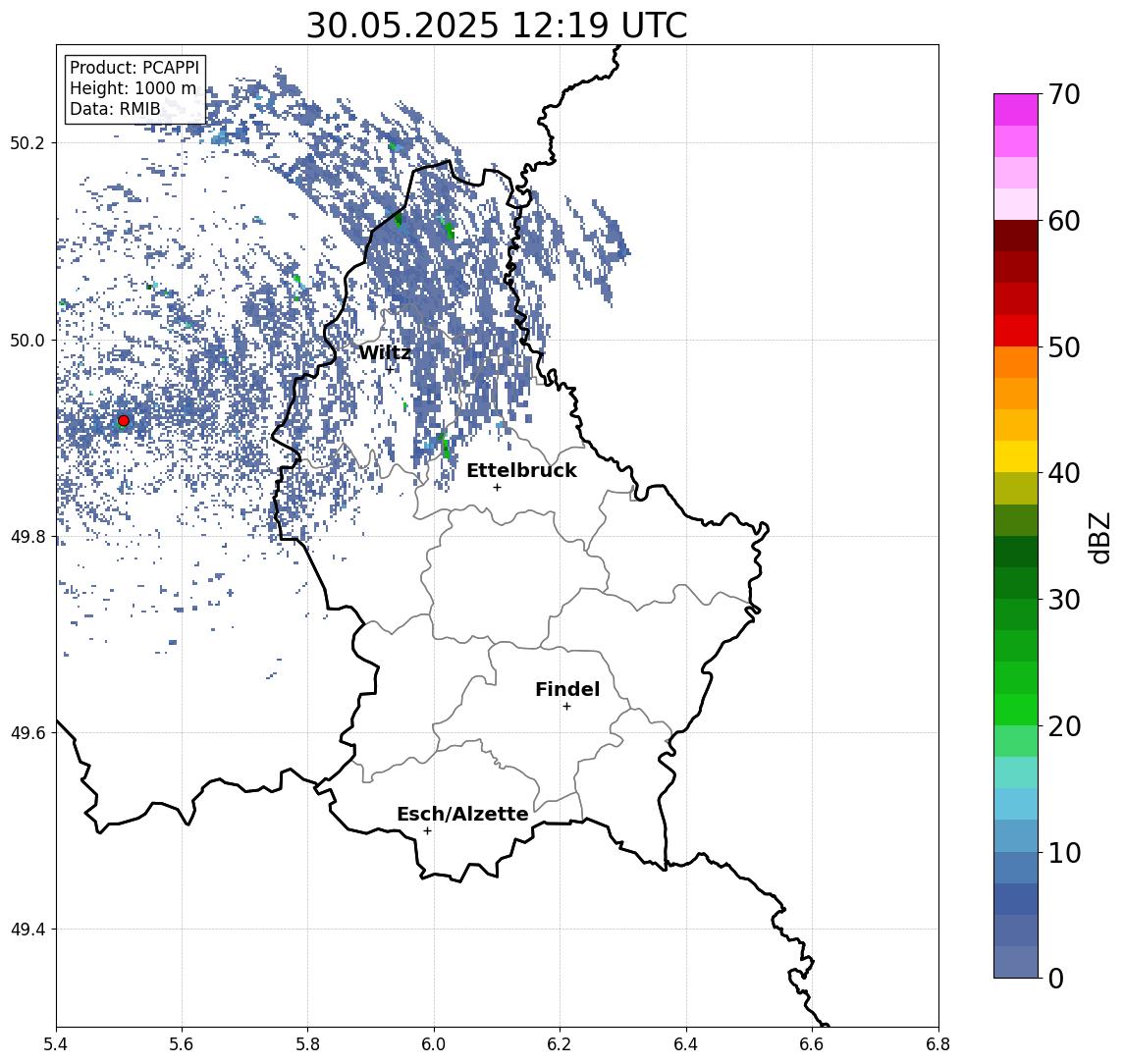
Task: Click the dark maroon colorbar segment below 60
Action: click(1016, 236)
